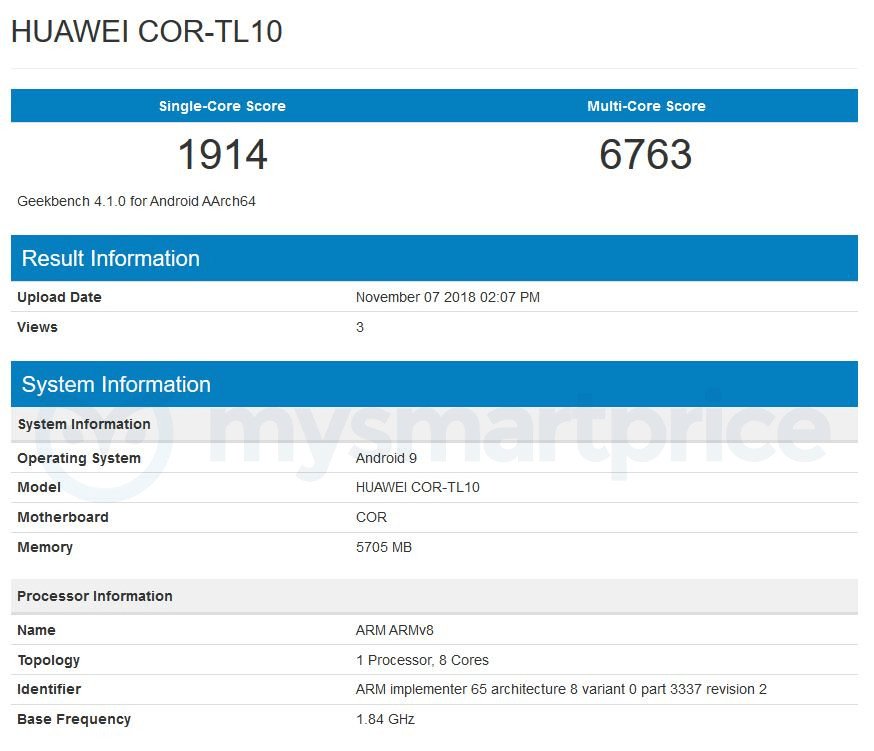Click the Memory value 5705 MB
This screenshot has height=751, width=874.
(x=383, y=547)
